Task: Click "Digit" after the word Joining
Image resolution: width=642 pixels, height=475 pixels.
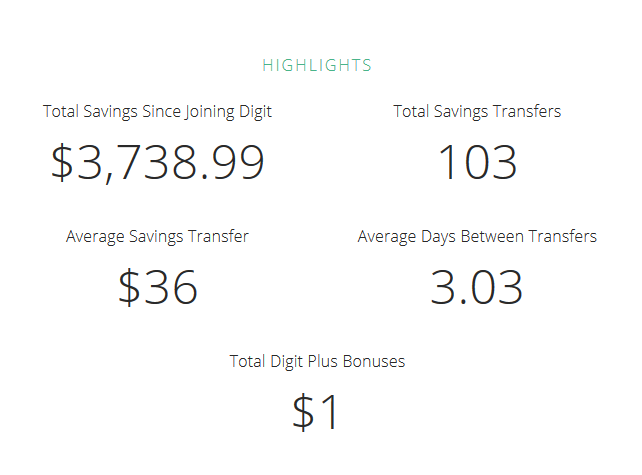Action: [252, 112]
